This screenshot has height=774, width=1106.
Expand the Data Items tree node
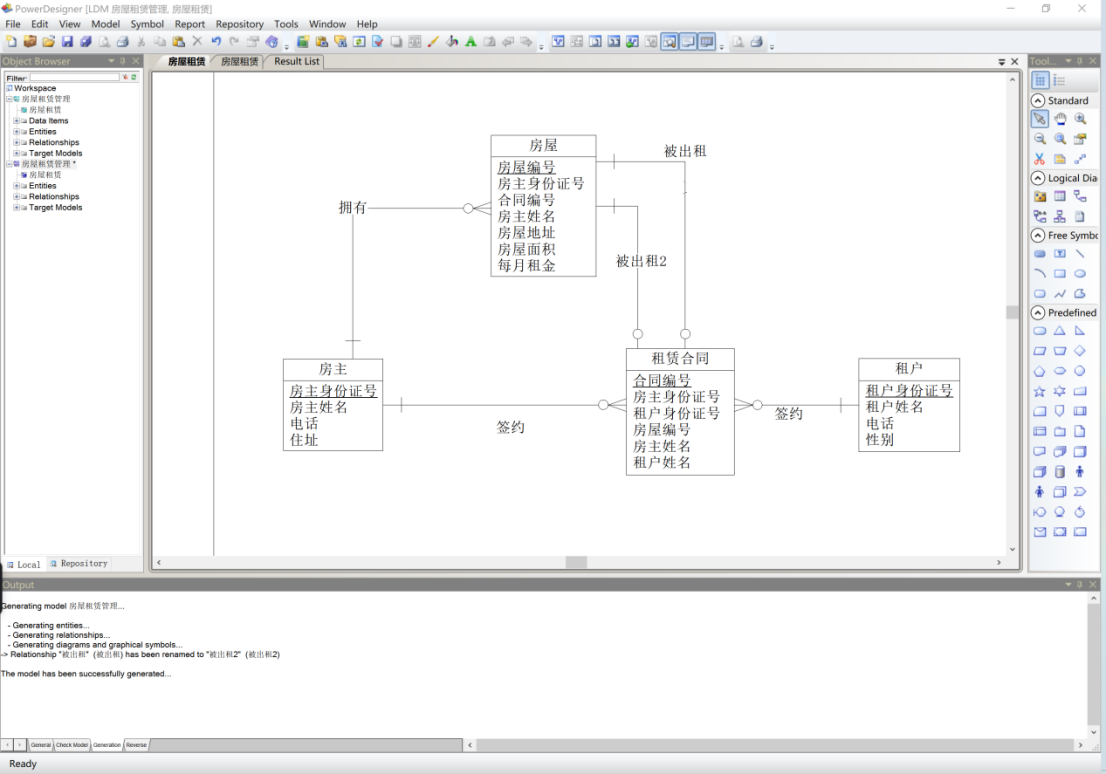(16, 121)
